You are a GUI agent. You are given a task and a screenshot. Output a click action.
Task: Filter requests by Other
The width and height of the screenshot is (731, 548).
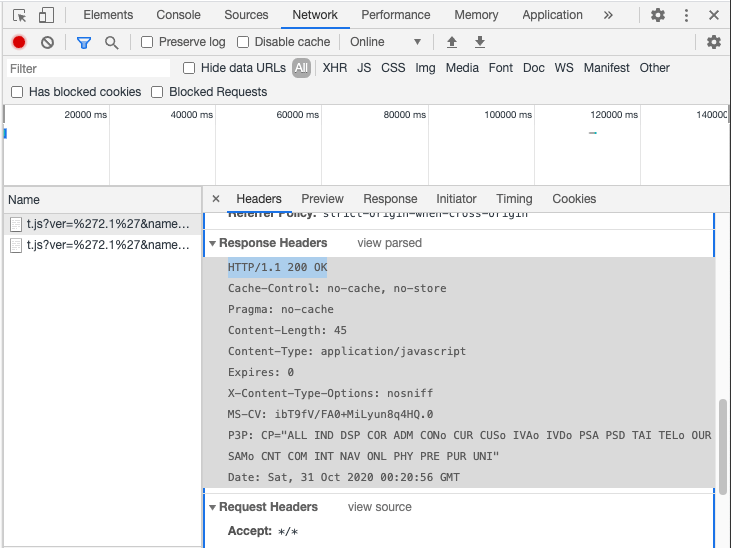tap(655, 68)
